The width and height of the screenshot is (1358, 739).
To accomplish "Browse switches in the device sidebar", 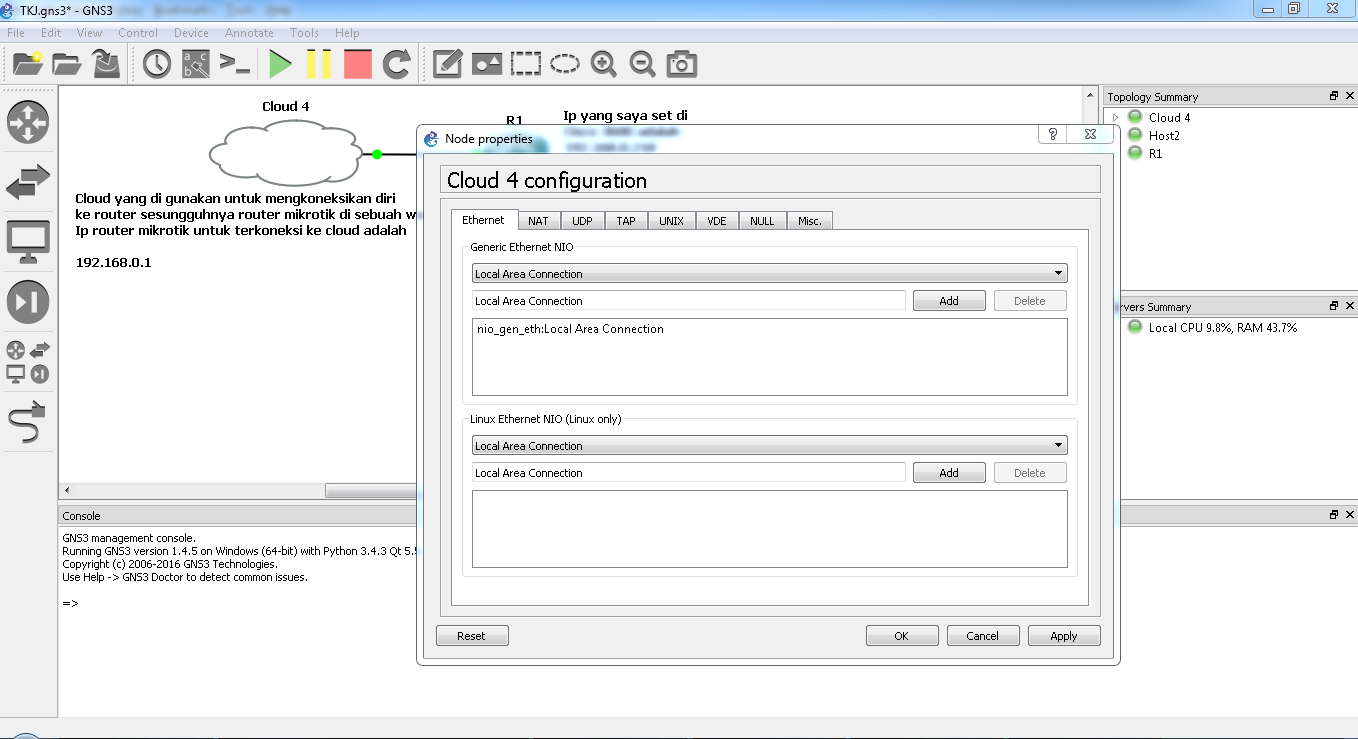I will 28,182.
